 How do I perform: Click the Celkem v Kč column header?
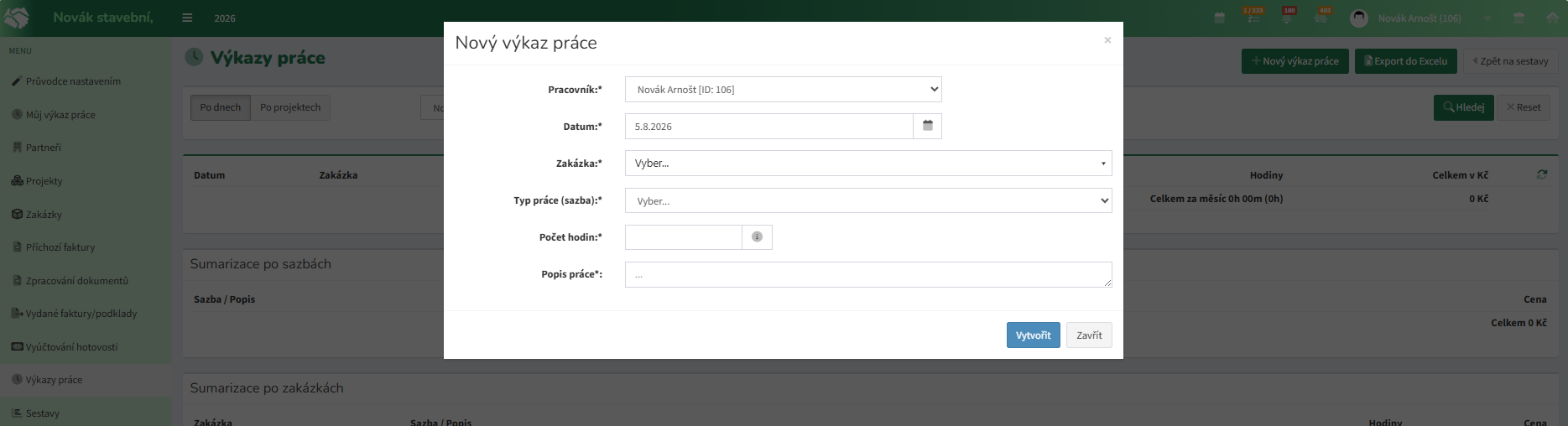(x=1460, y=175)
